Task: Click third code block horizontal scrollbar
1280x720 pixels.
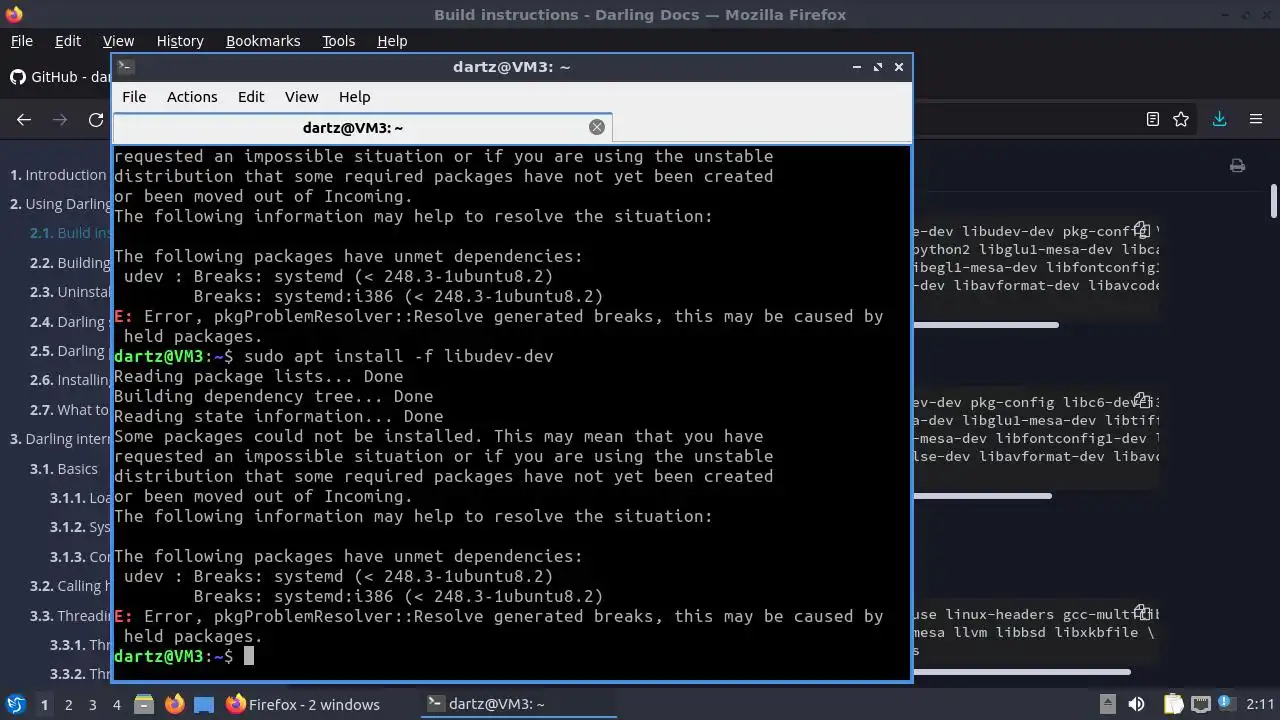Action: [1021, 671]
